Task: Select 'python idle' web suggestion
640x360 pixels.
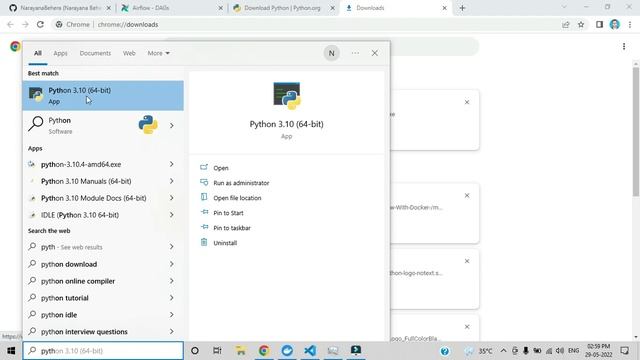Action: click(x=95, y=315)
